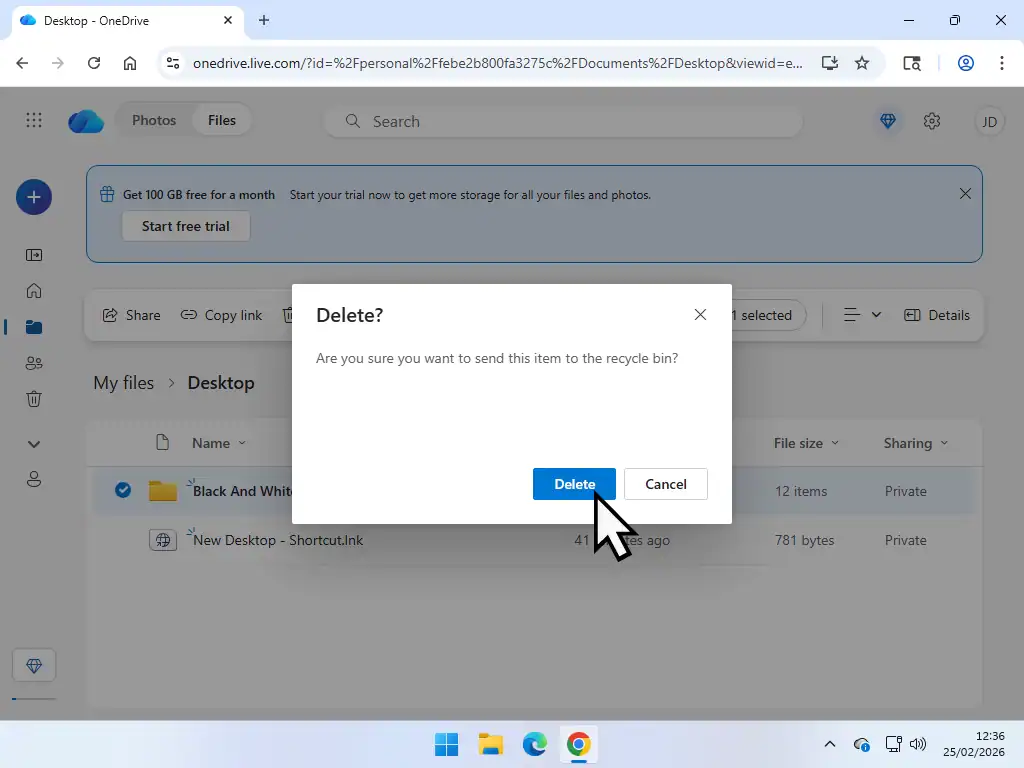Click the premium diamond icon in the header
1024x768 pixels.
click(x=888, y=121)
